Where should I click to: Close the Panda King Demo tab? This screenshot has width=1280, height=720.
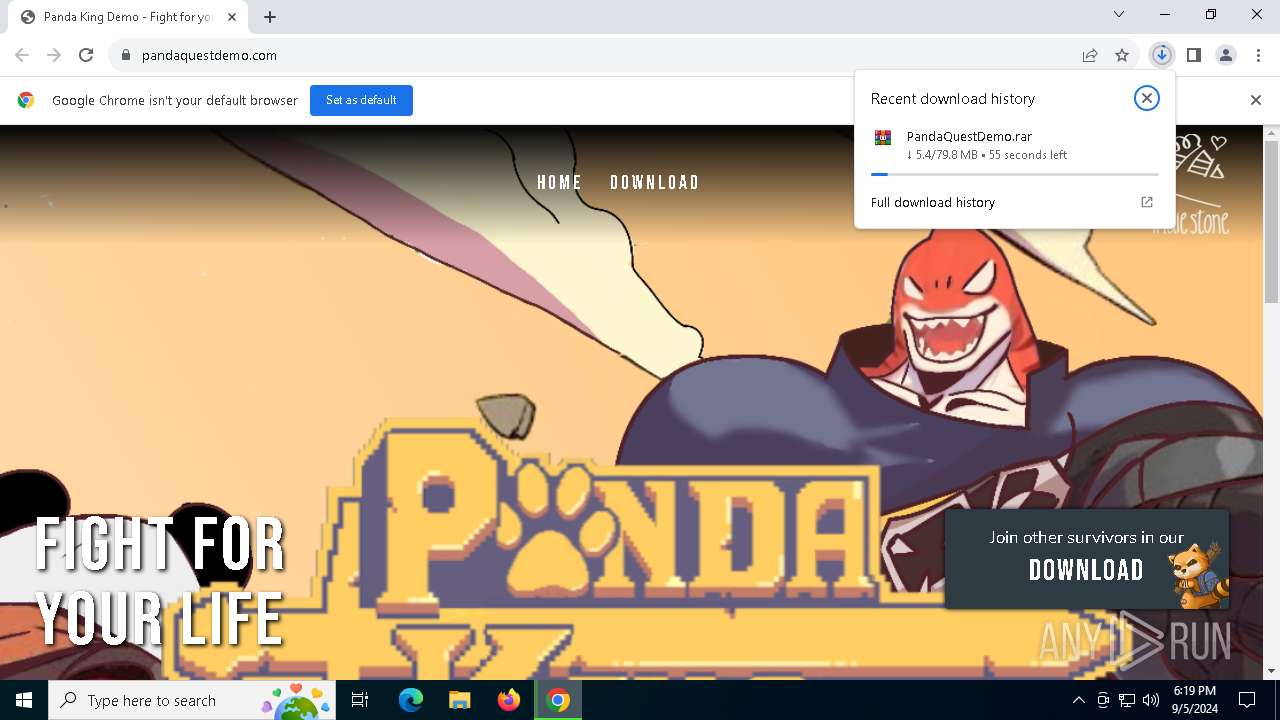pyautogui.click(x=232, y=17)
